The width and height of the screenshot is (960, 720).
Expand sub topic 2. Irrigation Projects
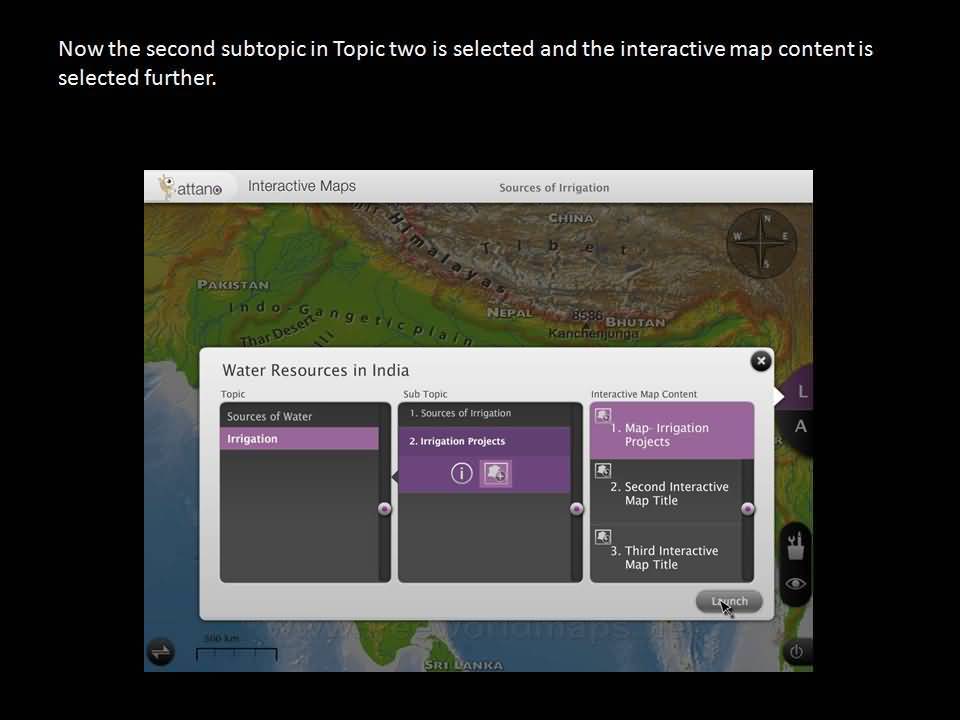484,441
